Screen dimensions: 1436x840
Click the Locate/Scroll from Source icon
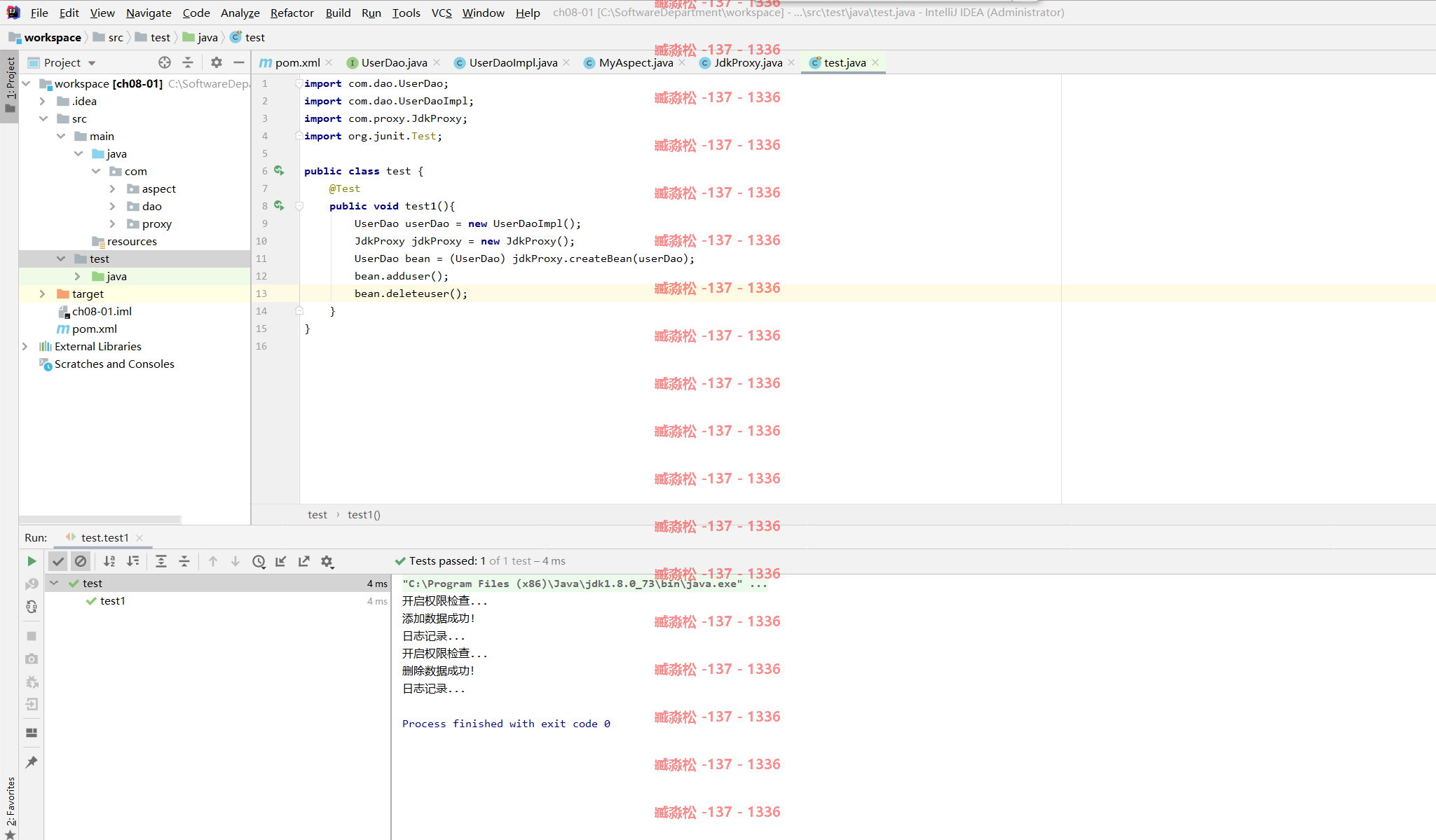coord(165,62)
